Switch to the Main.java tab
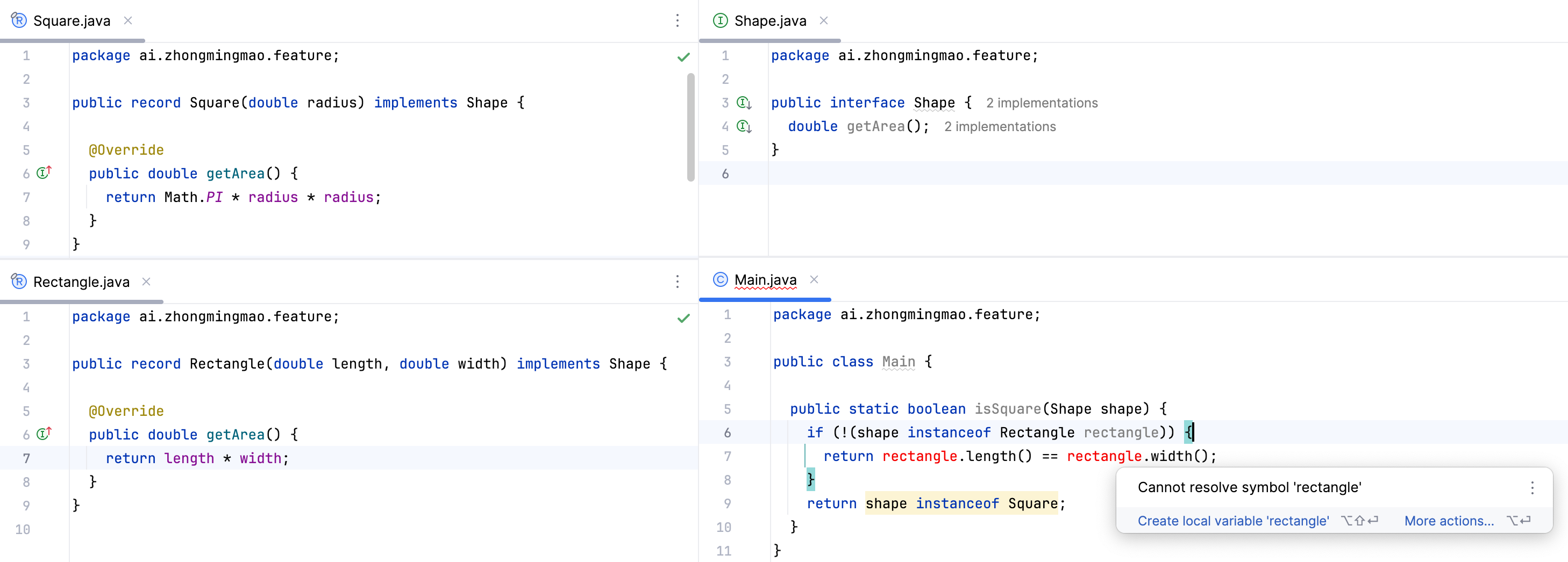The image size is (1568, 562). tap(765, 280)
